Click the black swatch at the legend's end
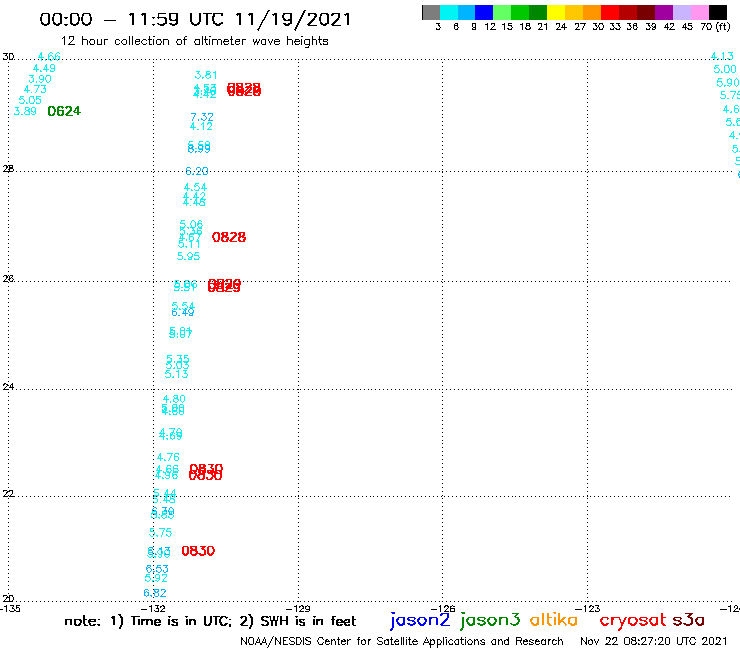 tap(718, 12)
